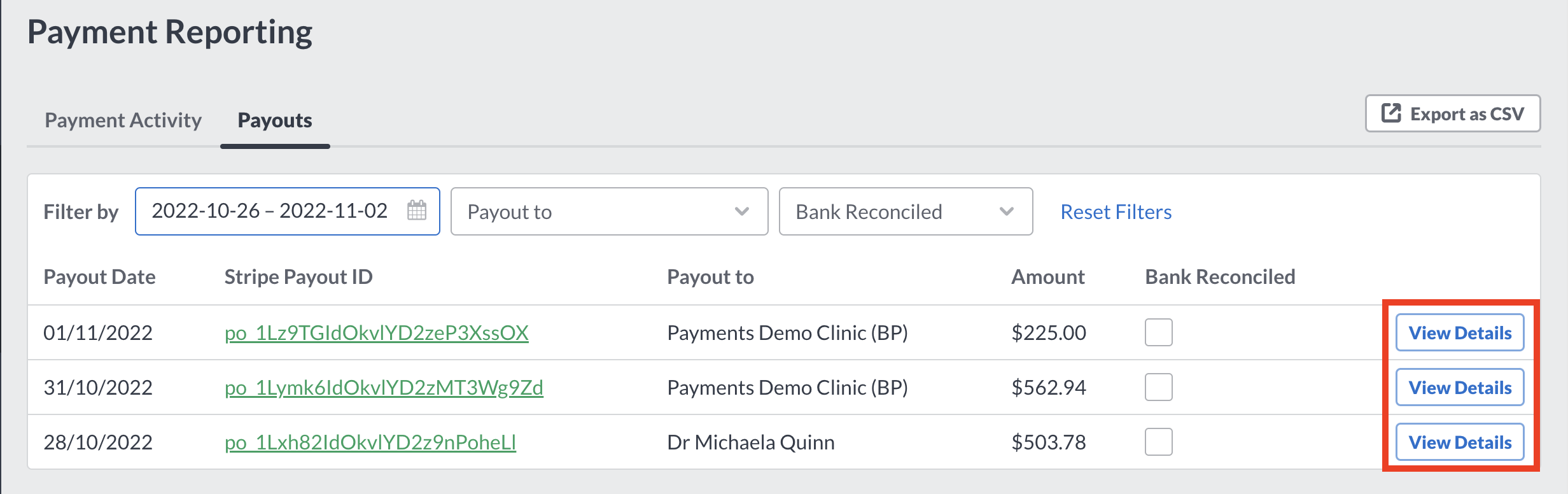1568x494 pixels.
Task: Open the Payout to filter dropdown
Action: click(x=609, y=211)
